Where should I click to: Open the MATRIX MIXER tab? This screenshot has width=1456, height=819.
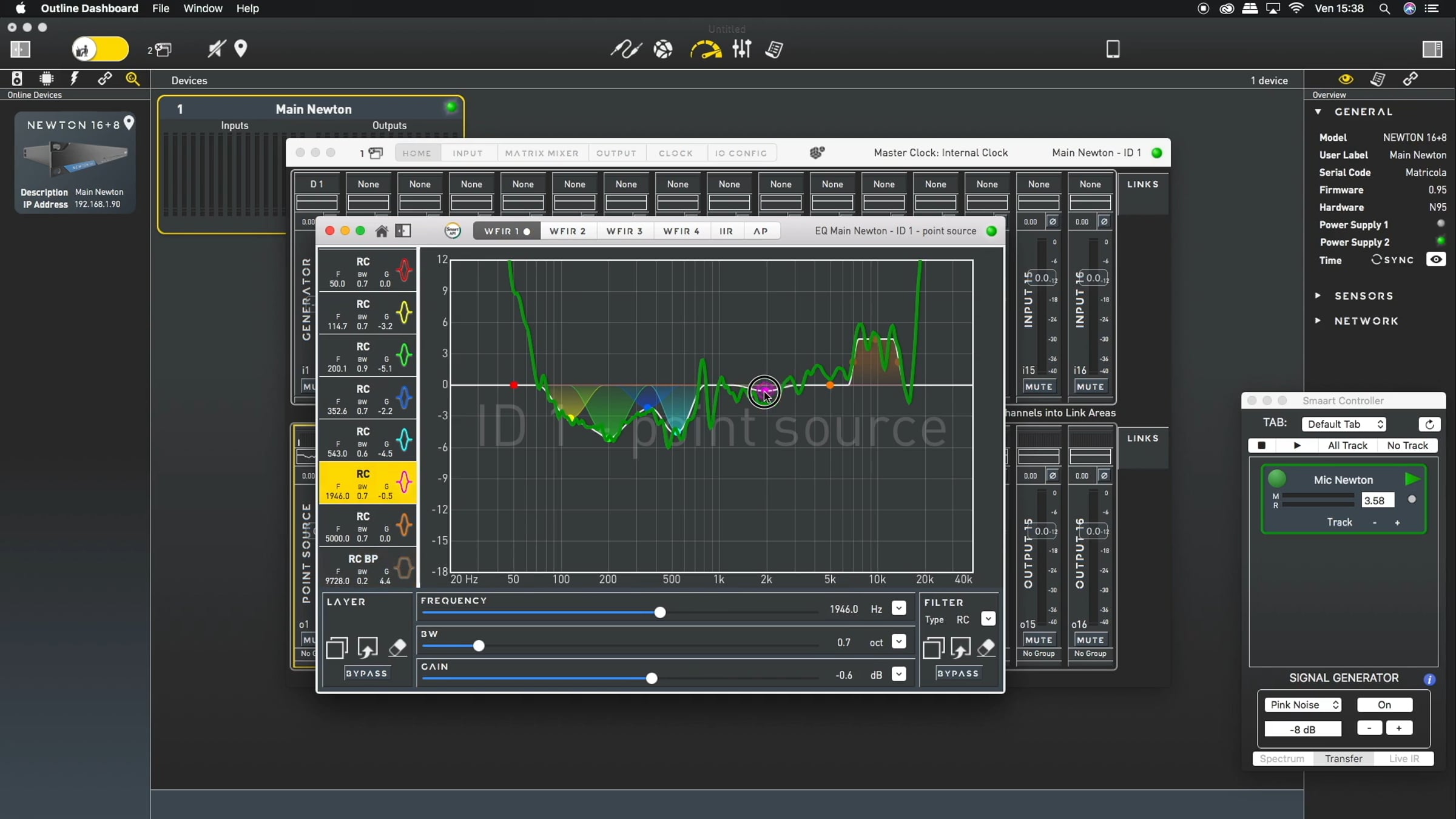click(x=542, y=153)
